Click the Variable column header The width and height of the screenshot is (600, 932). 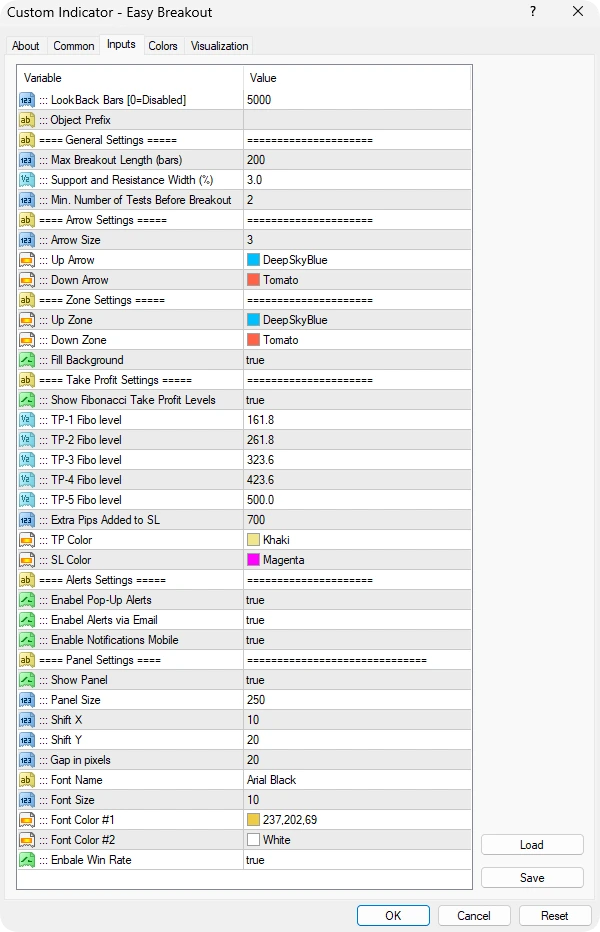(130, 78)
